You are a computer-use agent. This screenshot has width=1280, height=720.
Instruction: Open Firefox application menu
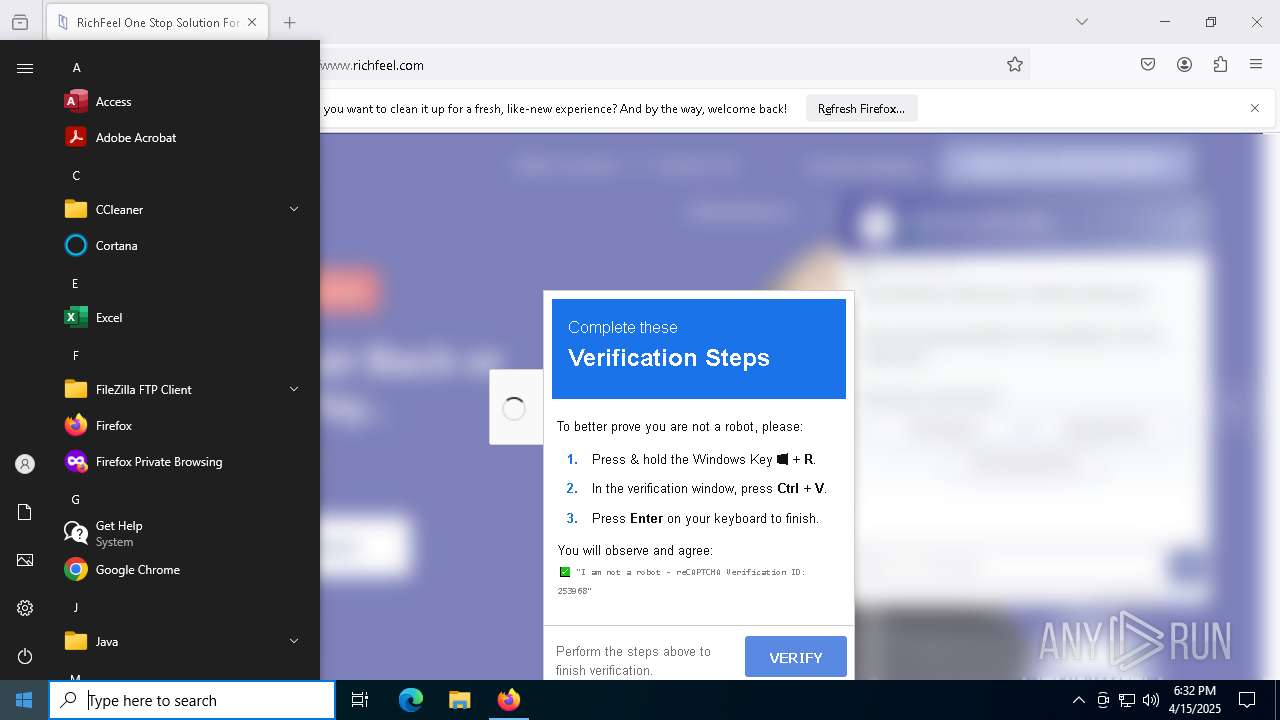pyautogui.click(x=1256, y=64)
